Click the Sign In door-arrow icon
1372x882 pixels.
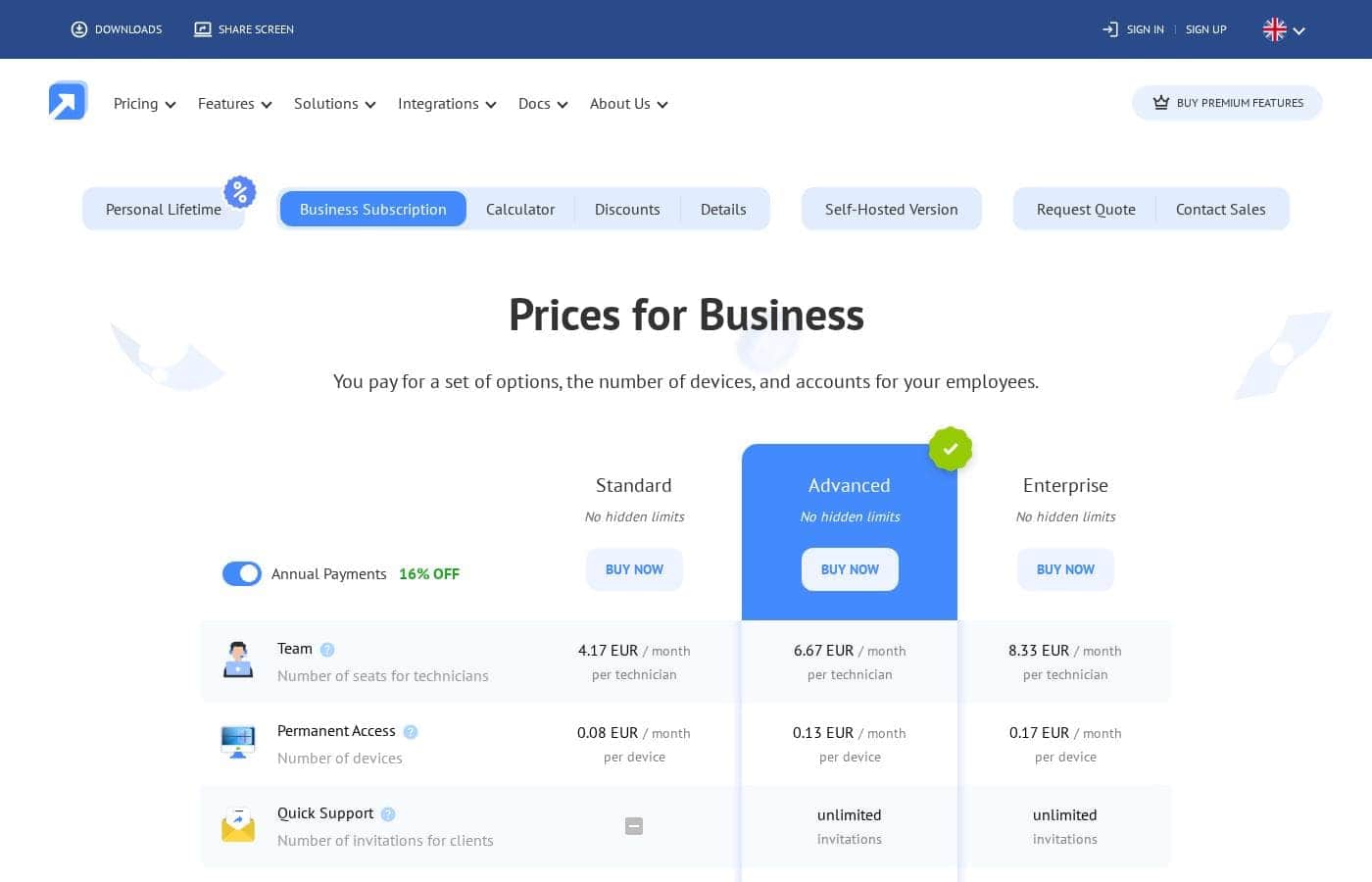[1110, 29]
